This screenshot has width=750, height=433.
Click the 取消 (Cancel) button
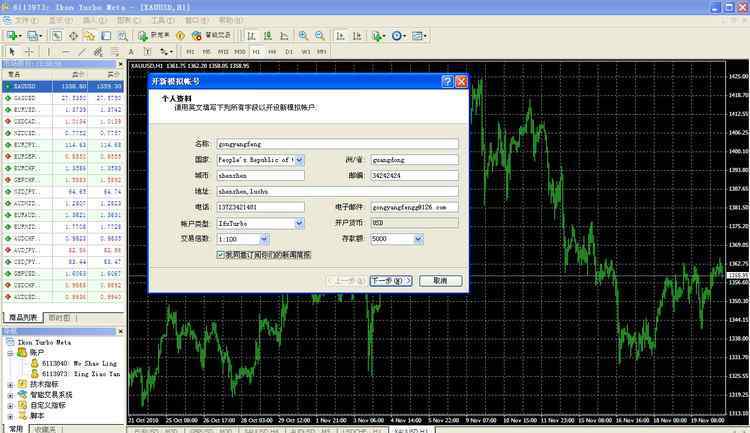(x=441, y=281)
